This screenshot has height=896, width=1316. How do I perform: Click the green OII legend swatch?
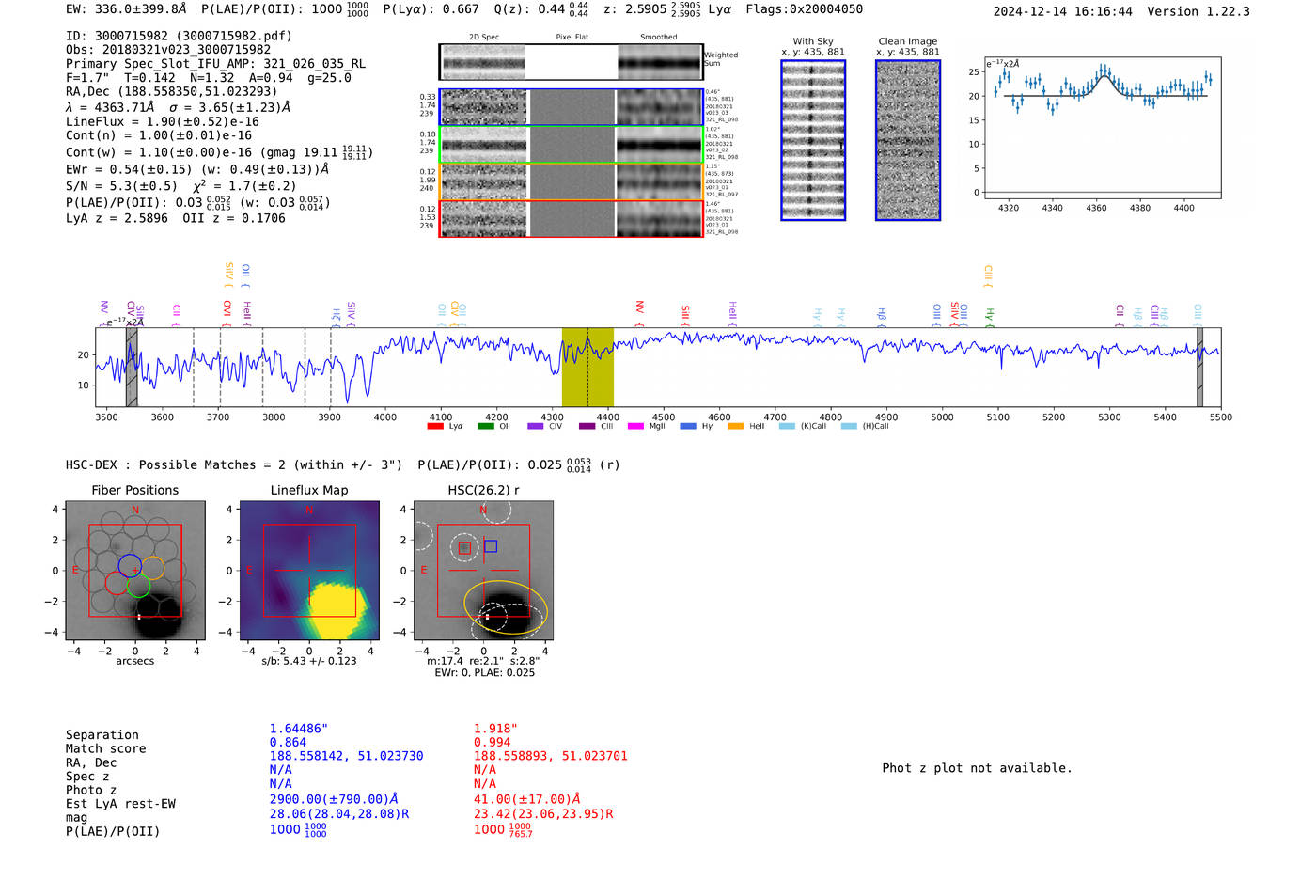click(x=486, y=426)
